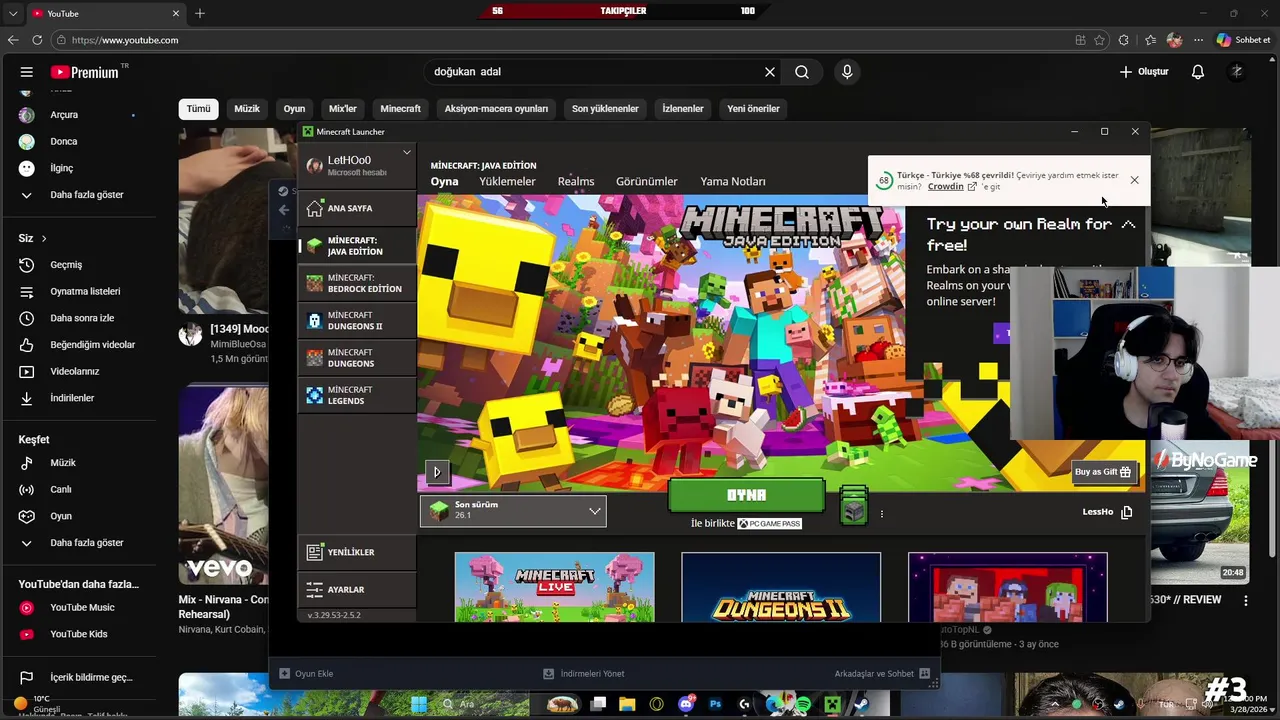Expand the Siz section arrow

pos(44,239)
